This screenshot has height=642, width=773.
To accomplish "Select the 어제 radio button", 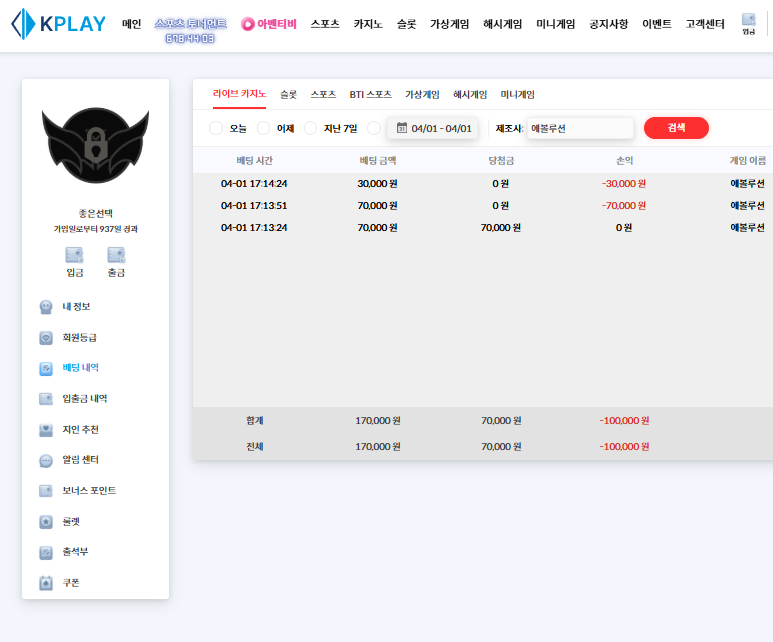I will pos(264,128).
